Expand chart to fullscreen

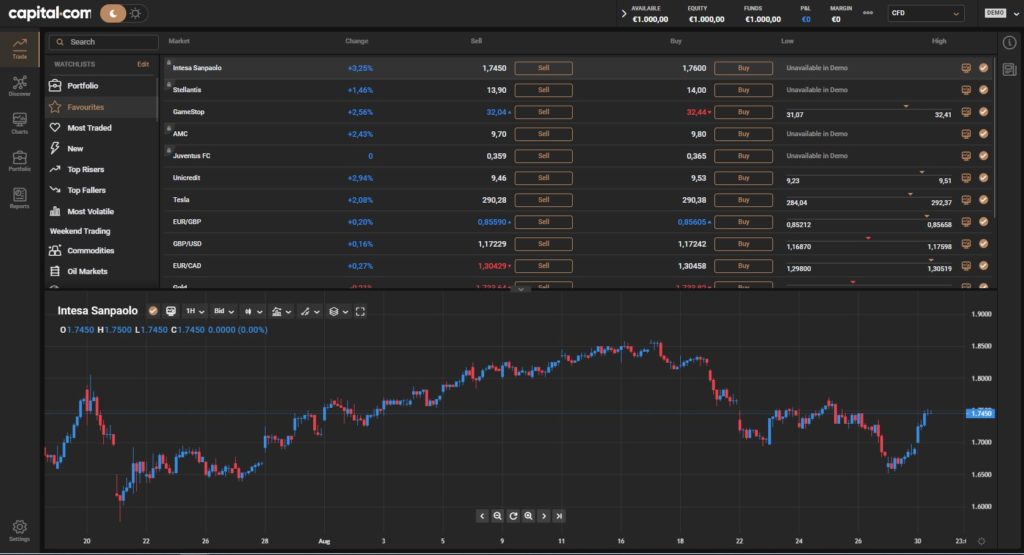(360, 311)
